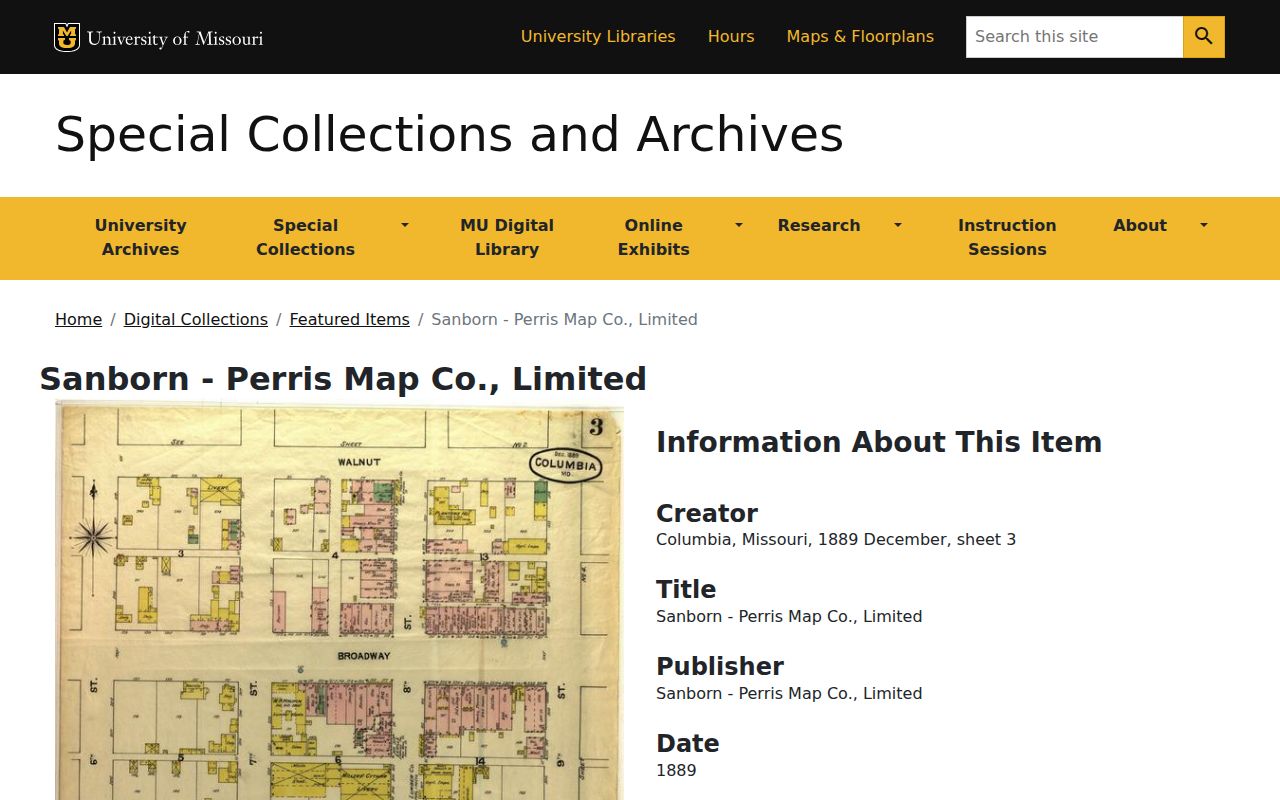This screenshot has width=1280, height=800.
Task: Click the University of Missouri logo
Action: point(158,37)
